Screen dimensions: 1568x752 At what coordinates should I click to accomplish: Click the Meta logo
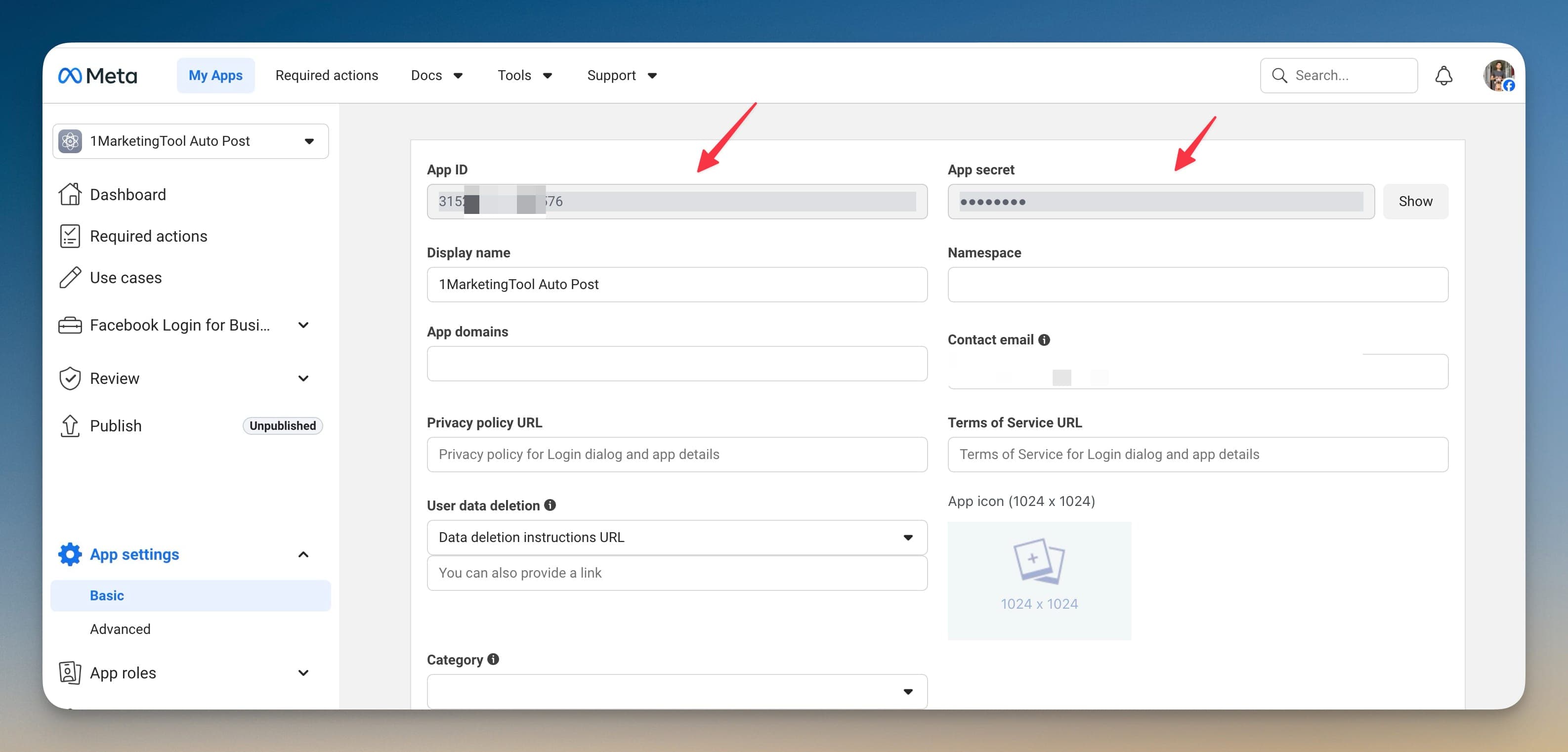(x=97, y=76)
